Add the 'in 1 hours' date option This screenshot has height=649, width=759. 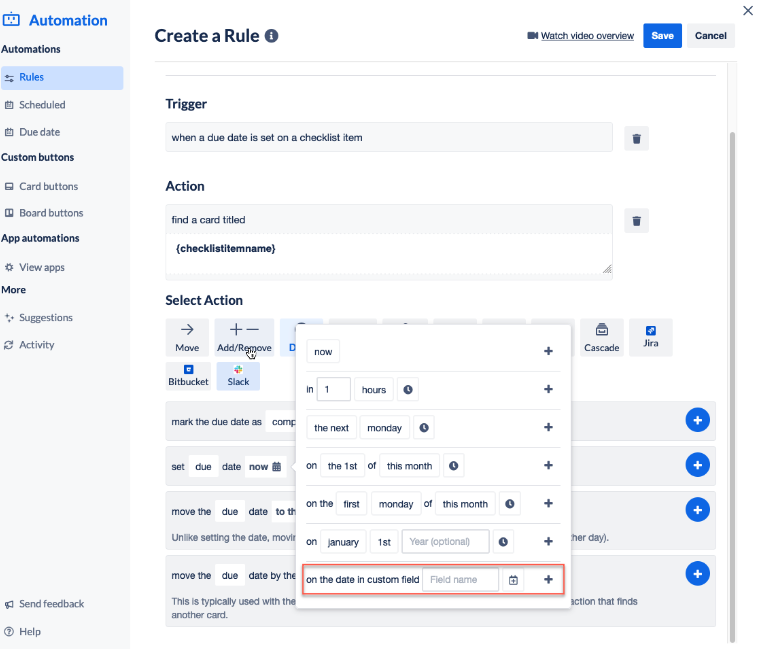click(x=548, y=389)
